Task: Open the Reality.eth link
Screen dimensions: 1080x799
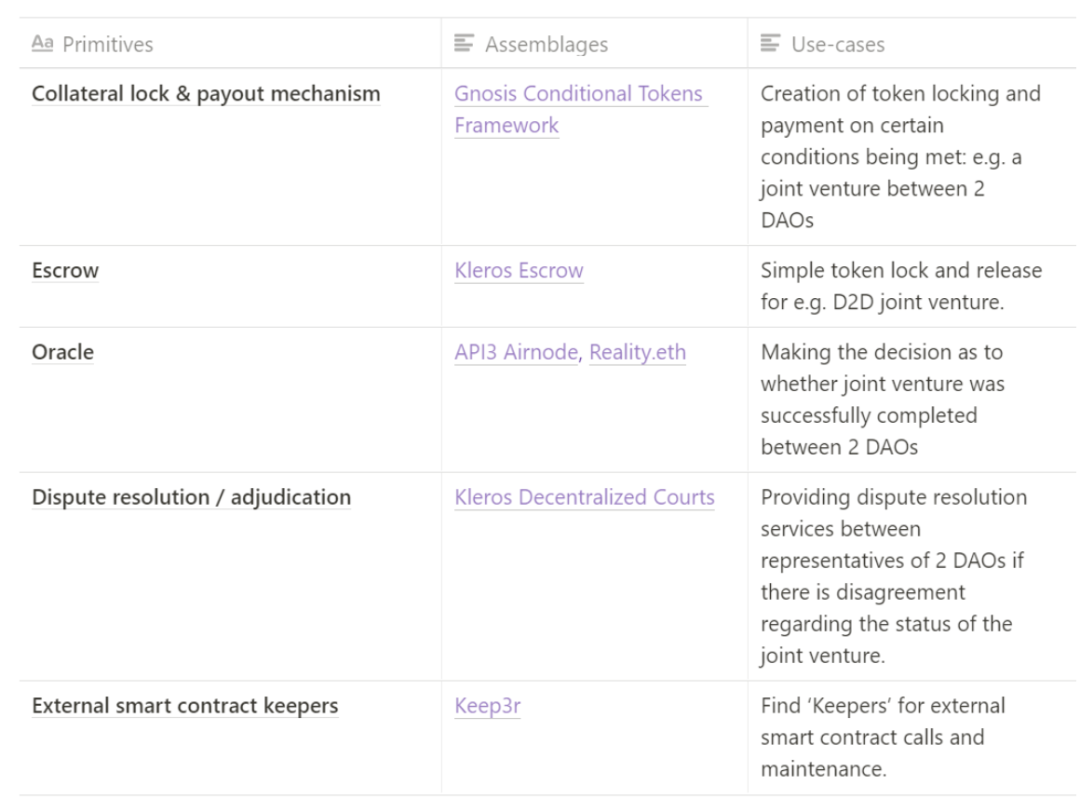Action: (637, 352)
